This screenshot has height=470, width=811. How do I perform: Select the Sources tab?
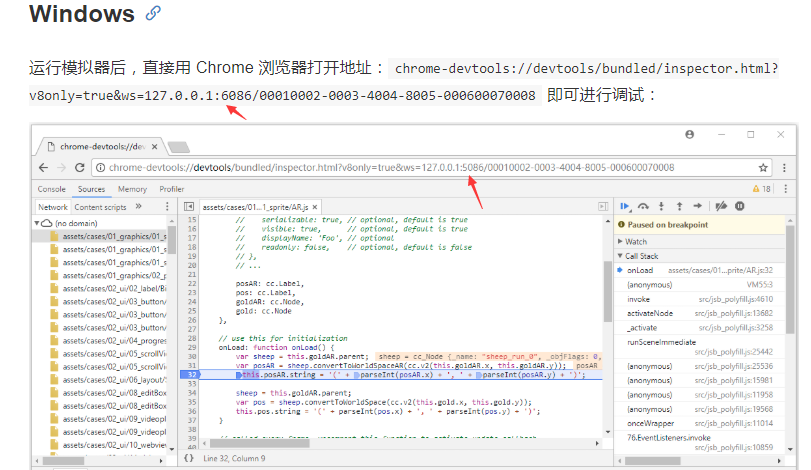(x=92, y=189)
